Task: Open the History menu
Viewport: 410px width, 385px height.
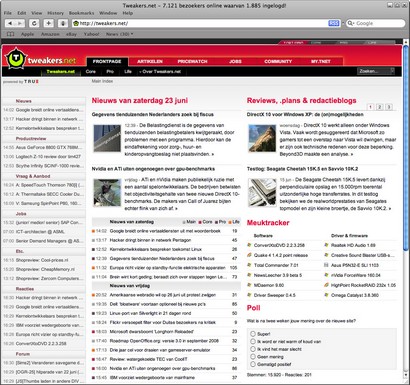Action: (x=55, y=13)
